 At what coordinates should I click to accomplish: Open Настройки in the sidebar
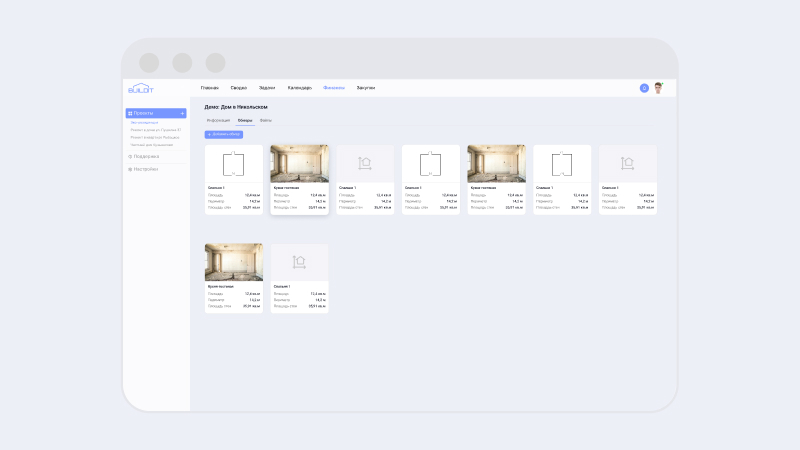click(x=146, y=169)
